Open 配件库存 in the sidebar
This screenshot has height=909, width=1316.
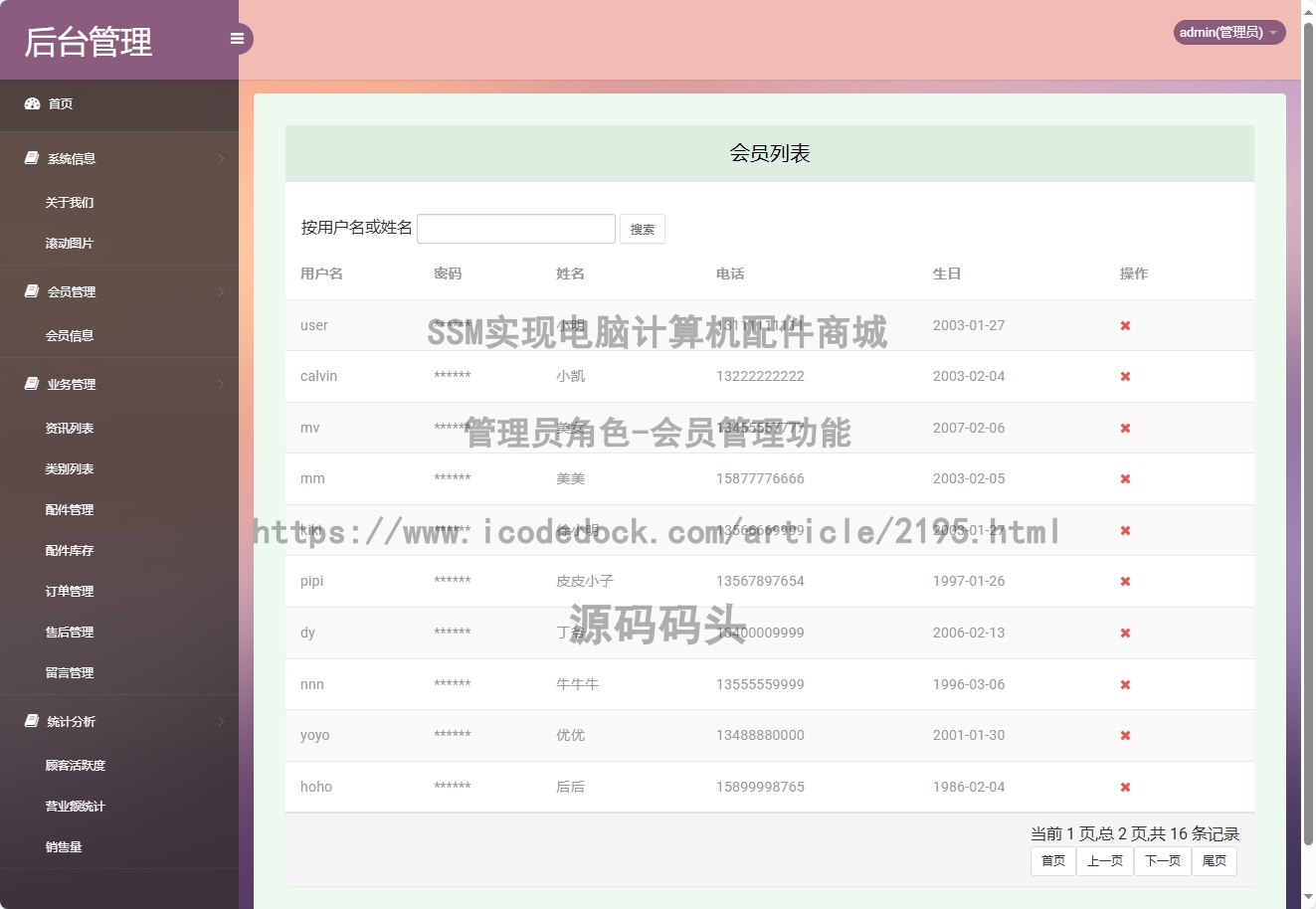[70, 550]
